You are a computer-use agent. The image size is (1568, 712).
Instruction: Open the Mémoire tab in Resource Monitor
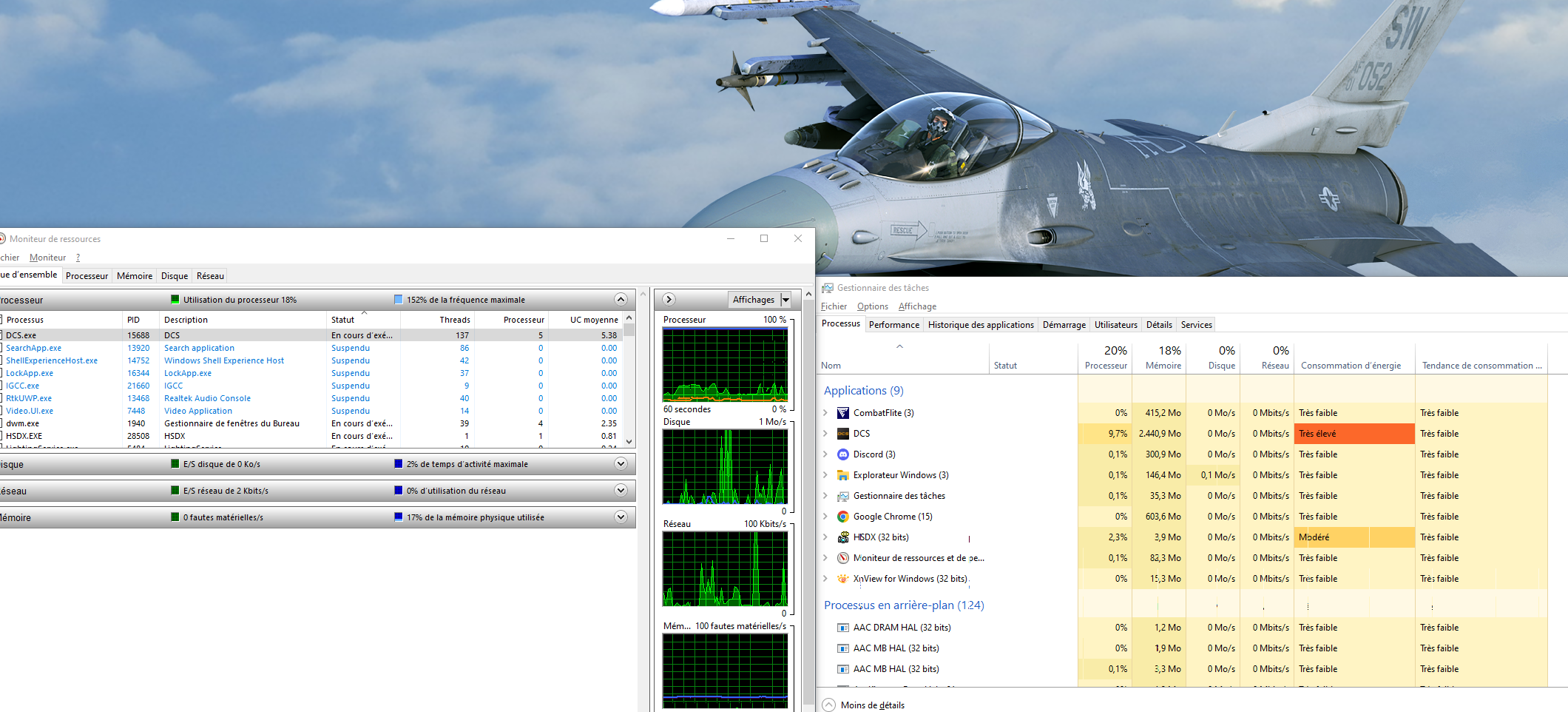135,276
